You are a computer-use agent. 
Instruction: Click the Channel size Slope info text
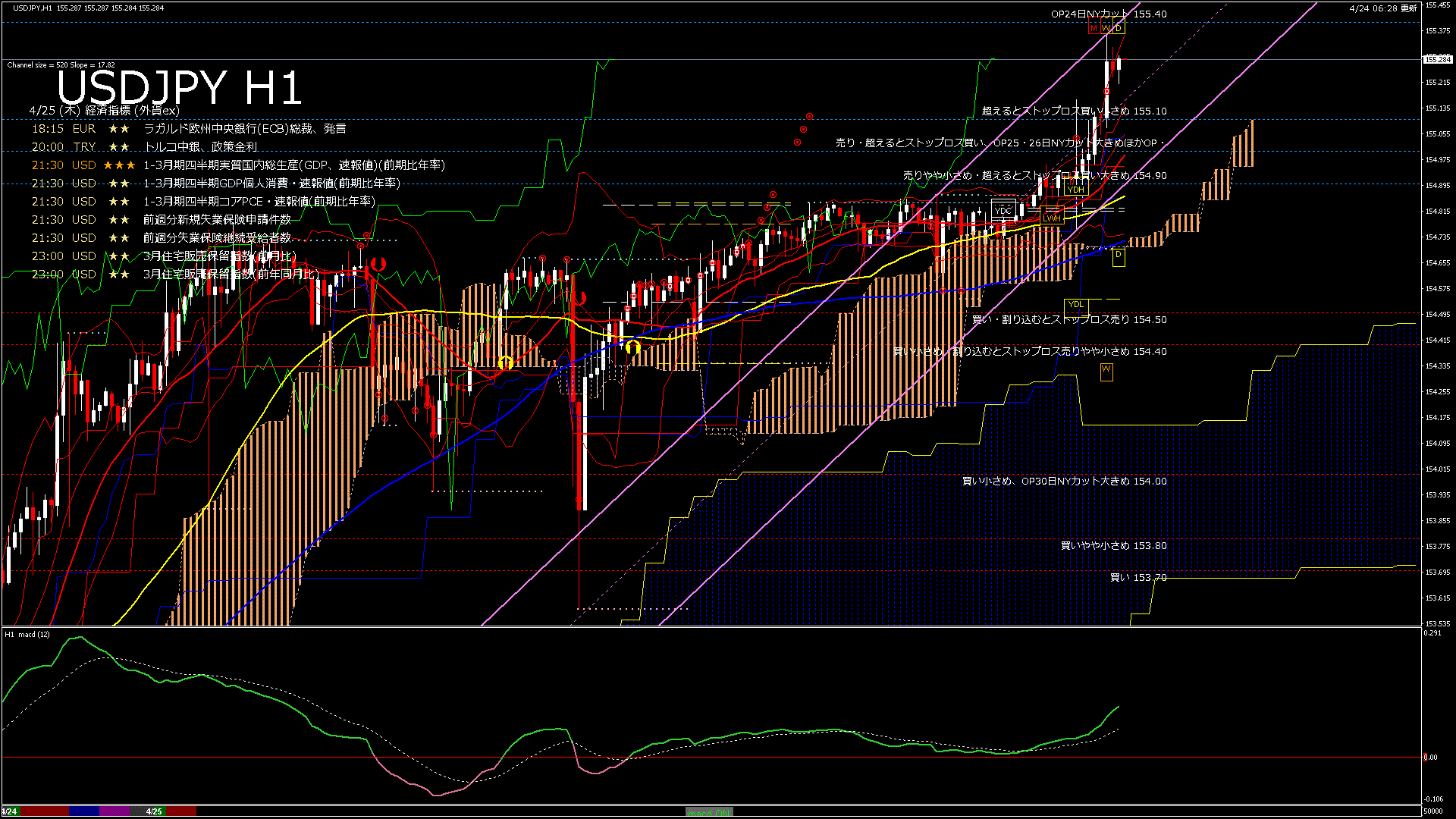coord(61,65)
